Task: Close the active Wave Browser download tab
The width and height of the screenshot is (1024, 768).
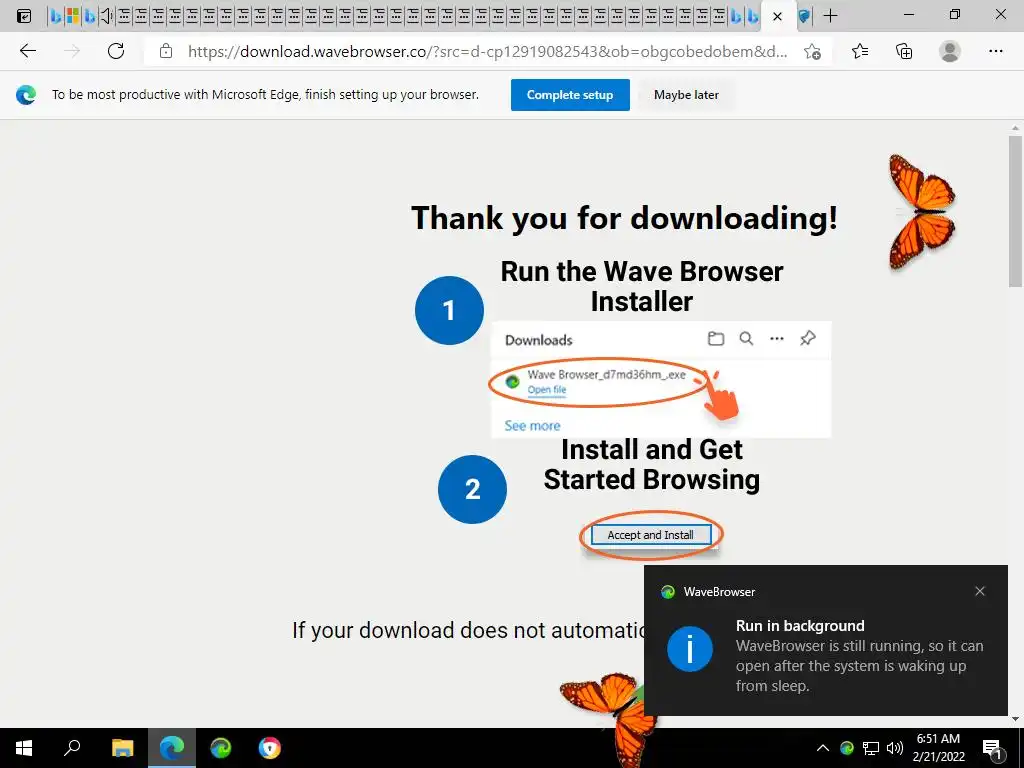Action: (x=777, y=16)
